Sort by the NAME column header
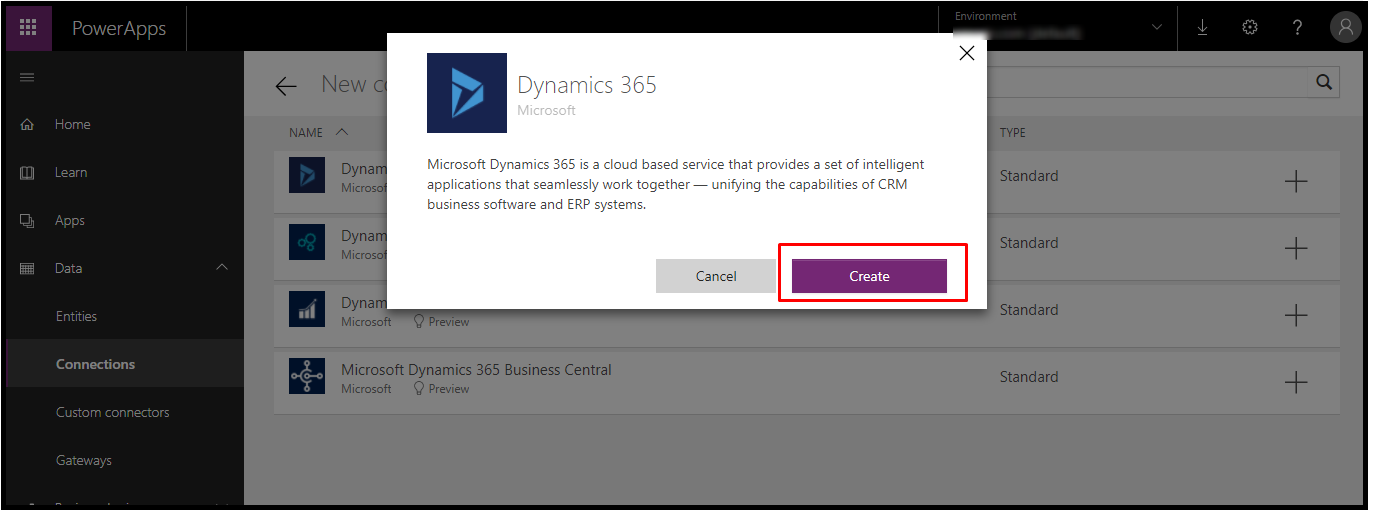This screenshot has height=518, width=1374. [306, 132]
